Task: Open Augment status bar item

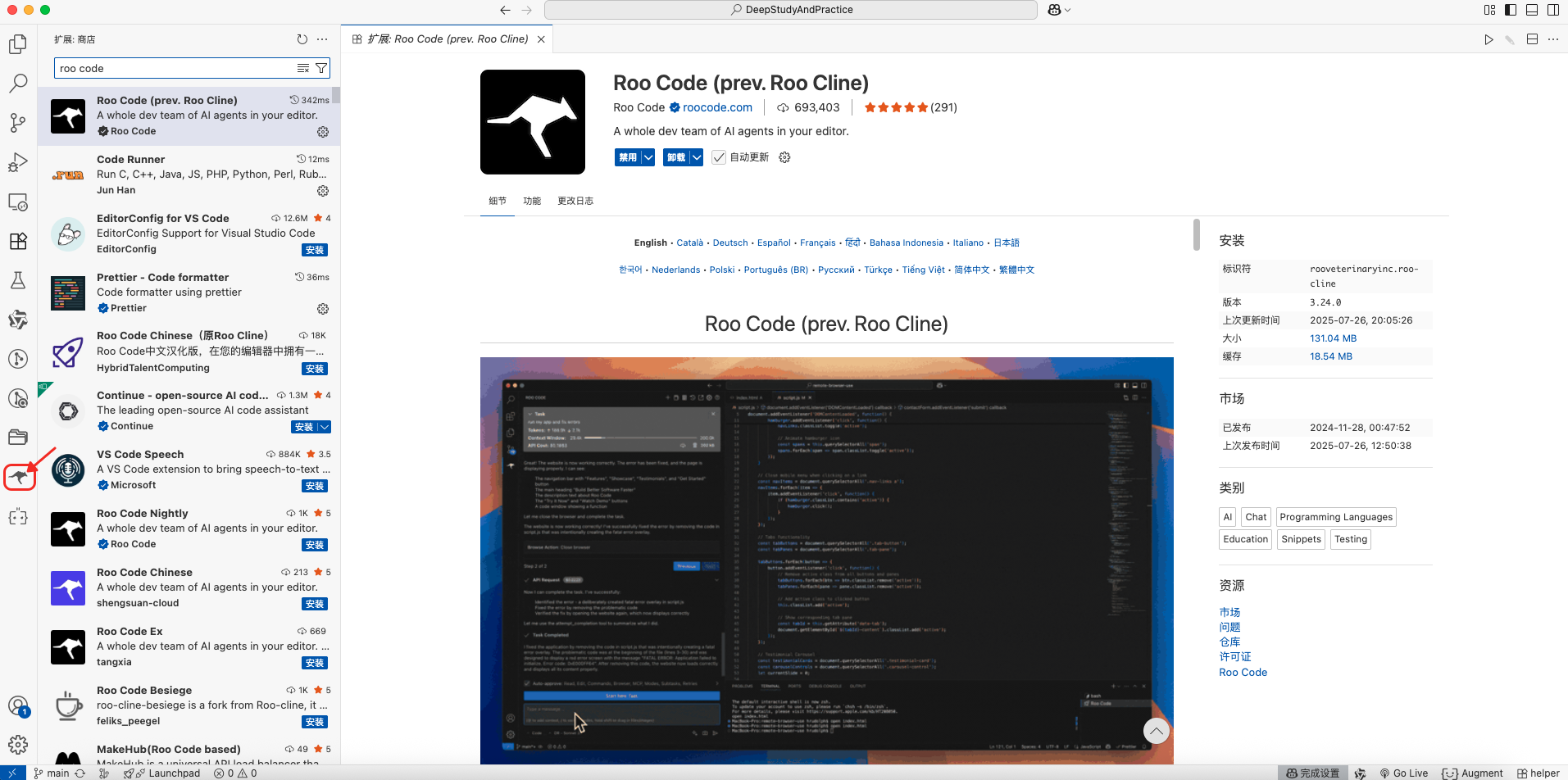Action: (x=1473, y=773)
